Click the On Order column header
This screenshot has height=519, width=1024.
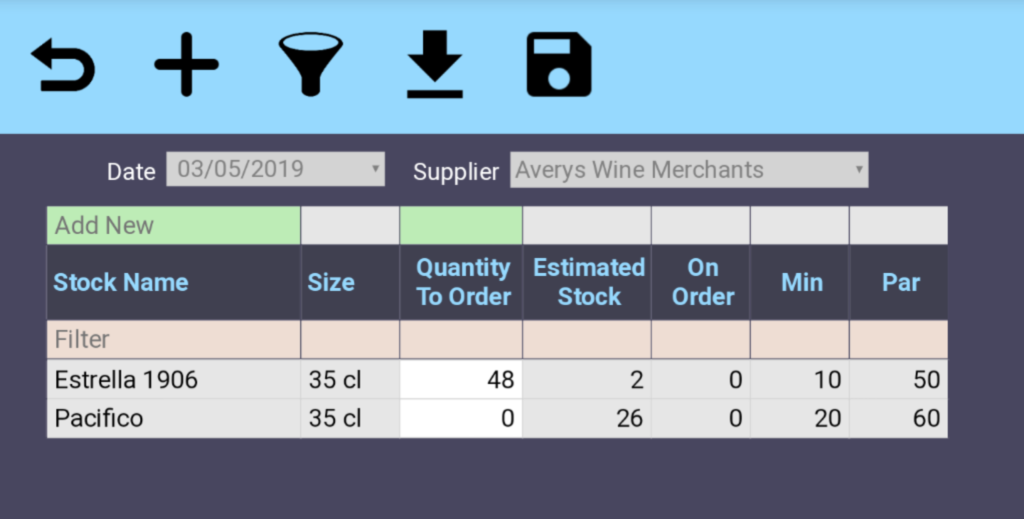[702, 283]
